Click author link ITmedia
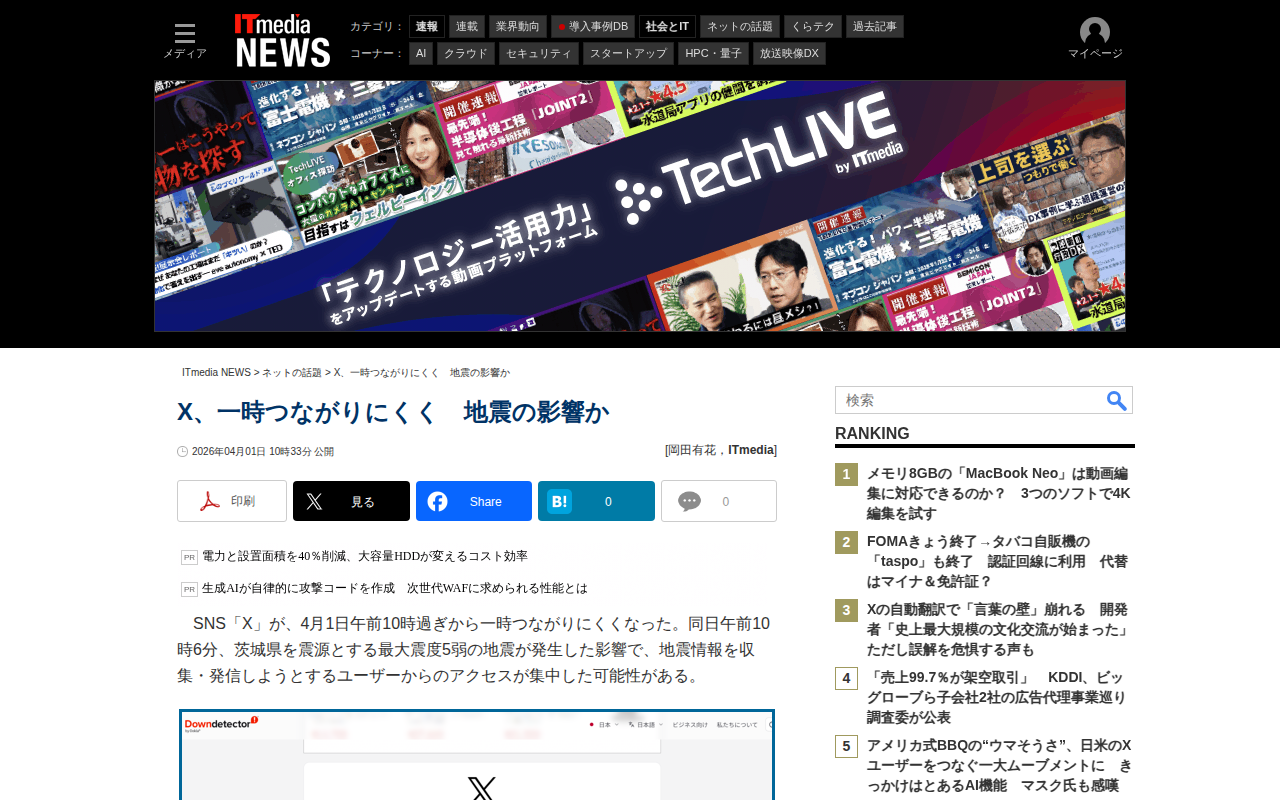The height and width of the screenshot is (800, 1280). point(751,450)
